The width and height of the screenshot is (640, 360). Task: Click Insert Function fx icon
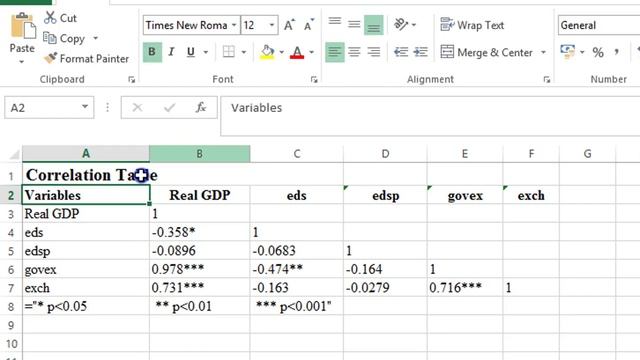pyautogui.click(x=200, y=107)
